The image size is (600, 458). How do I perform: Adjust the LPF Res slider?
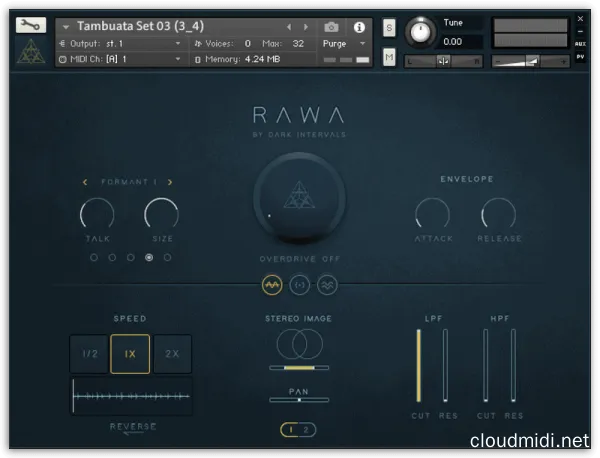445,365
